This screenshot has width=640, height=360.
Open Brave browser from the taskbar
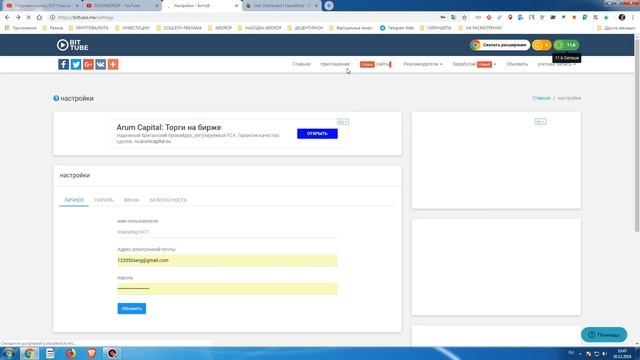(92, 353)
